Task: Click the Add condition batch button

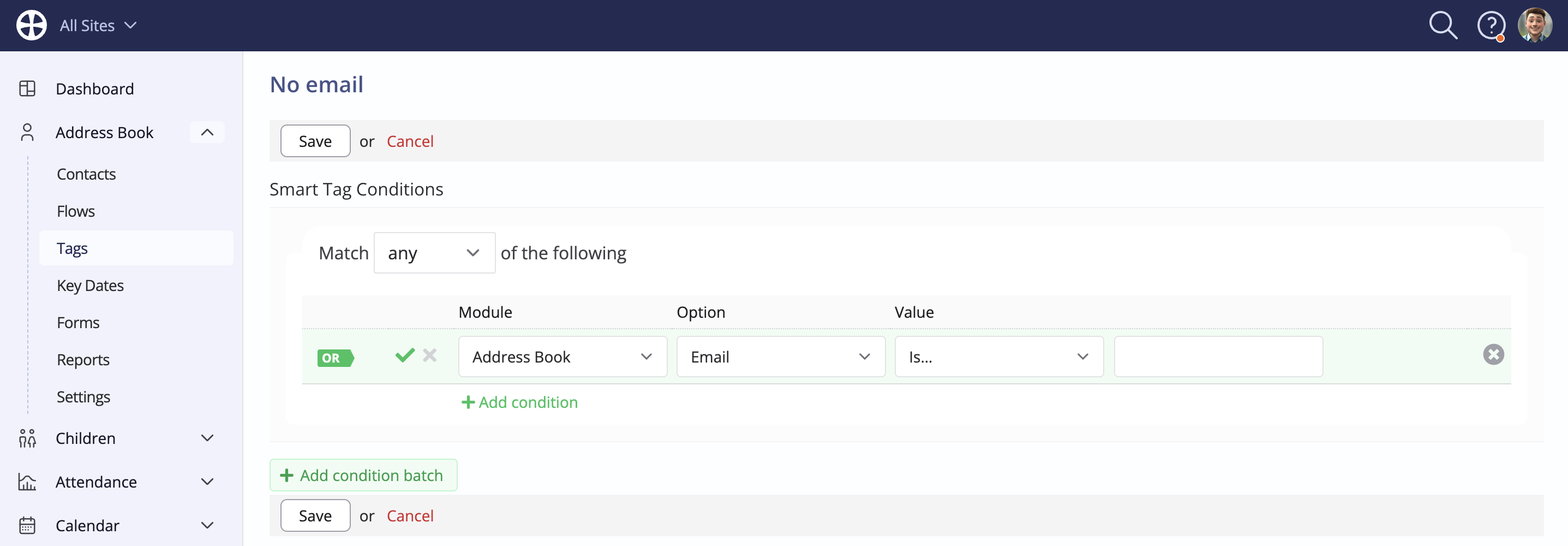Action: (363, 474)
